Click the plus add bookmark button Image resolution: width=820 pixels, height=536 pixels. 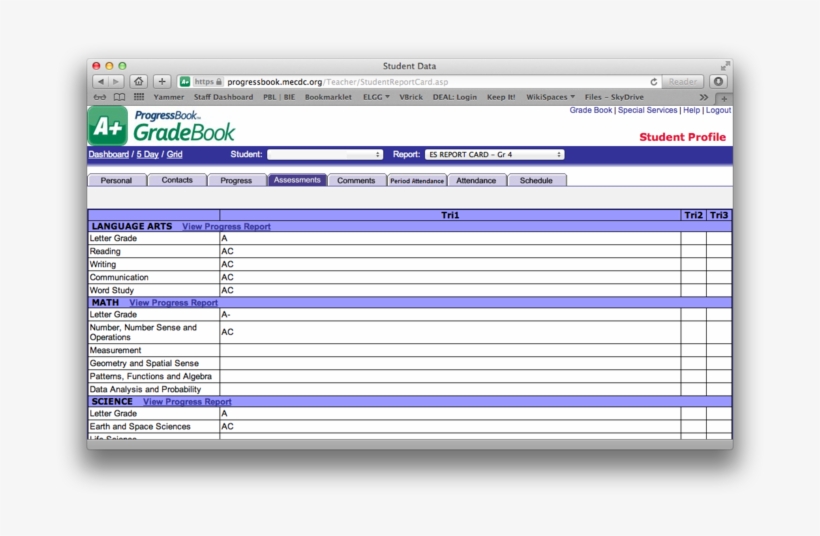(x=162, y=82)
